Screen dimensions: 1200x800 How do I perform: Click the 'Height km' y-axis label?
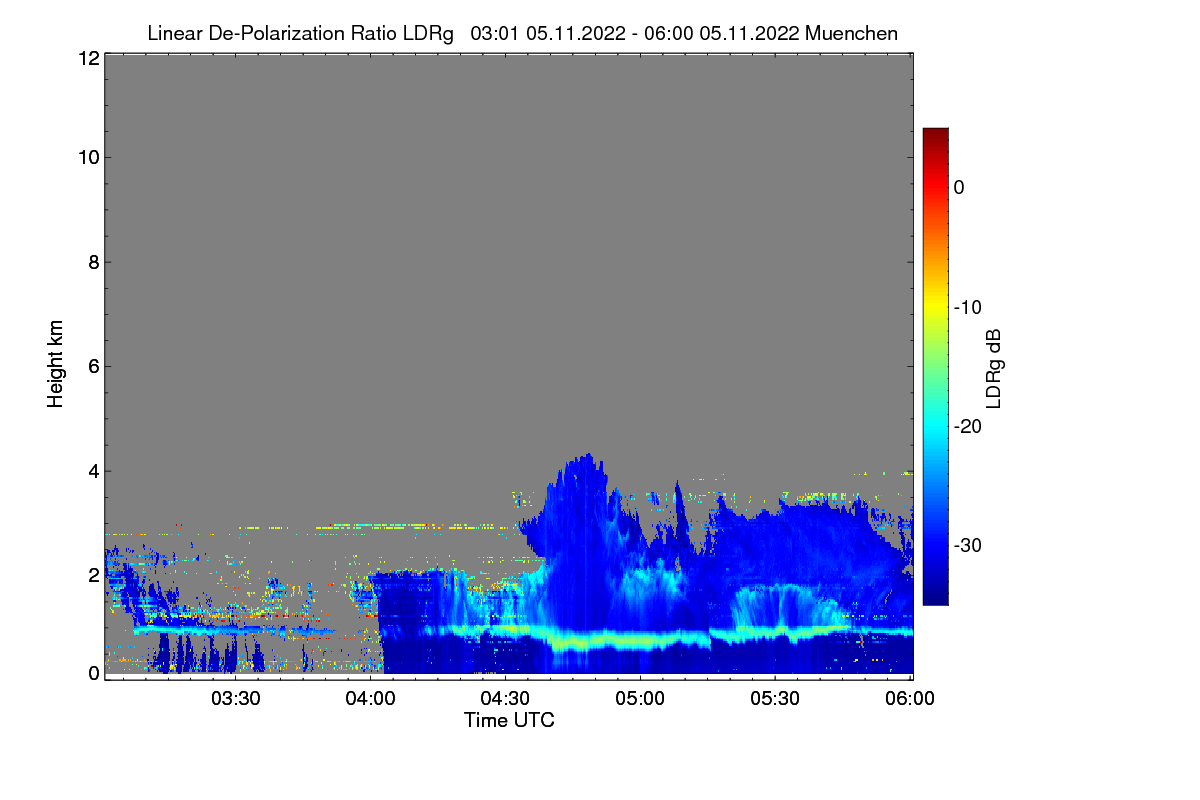coord(55,364)
